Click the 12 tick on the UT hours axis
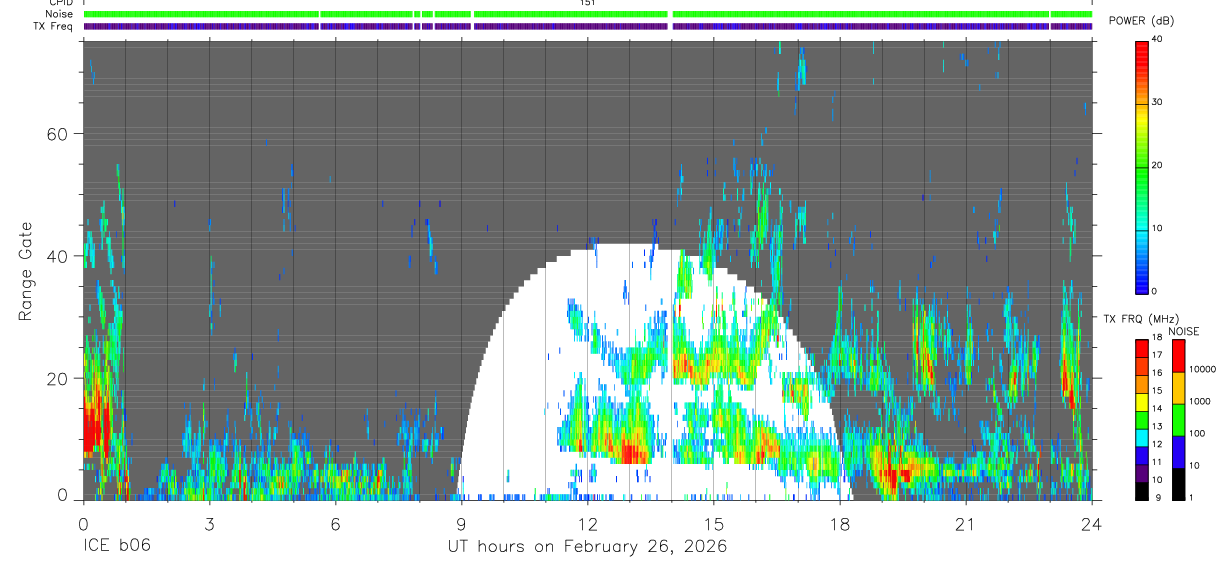 (x=587, y=523)
